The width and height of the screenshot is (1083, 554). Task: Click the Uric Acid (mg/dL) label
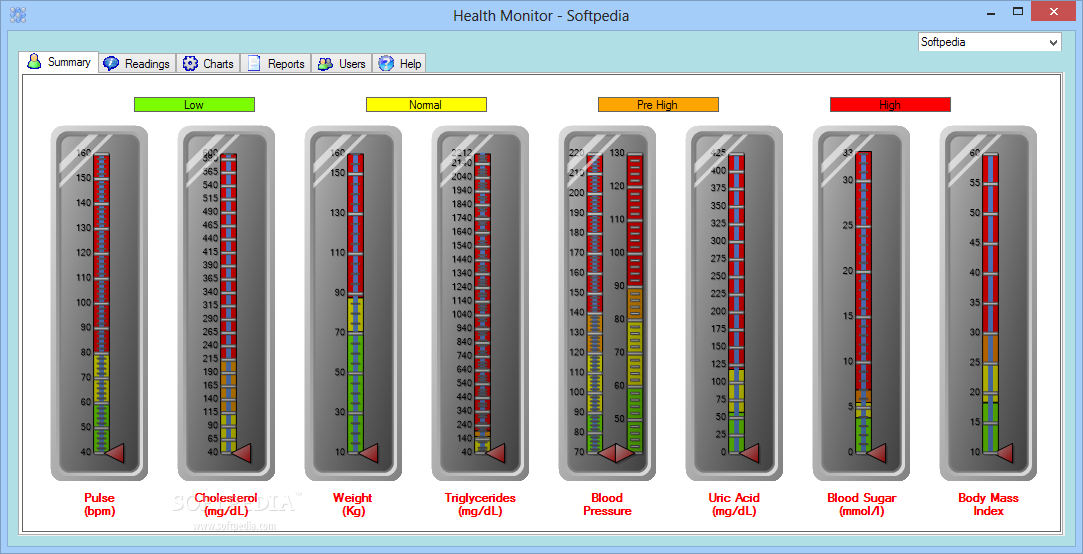pos(734,505)
